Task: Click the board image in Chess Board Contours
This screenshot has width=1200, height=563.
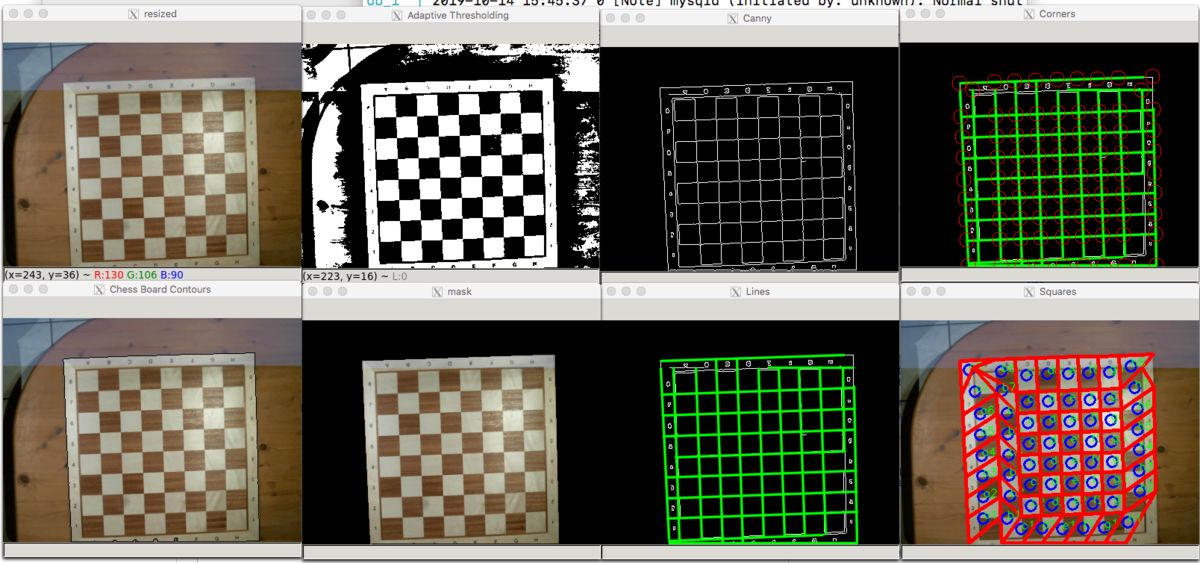Action: (150, 431)
